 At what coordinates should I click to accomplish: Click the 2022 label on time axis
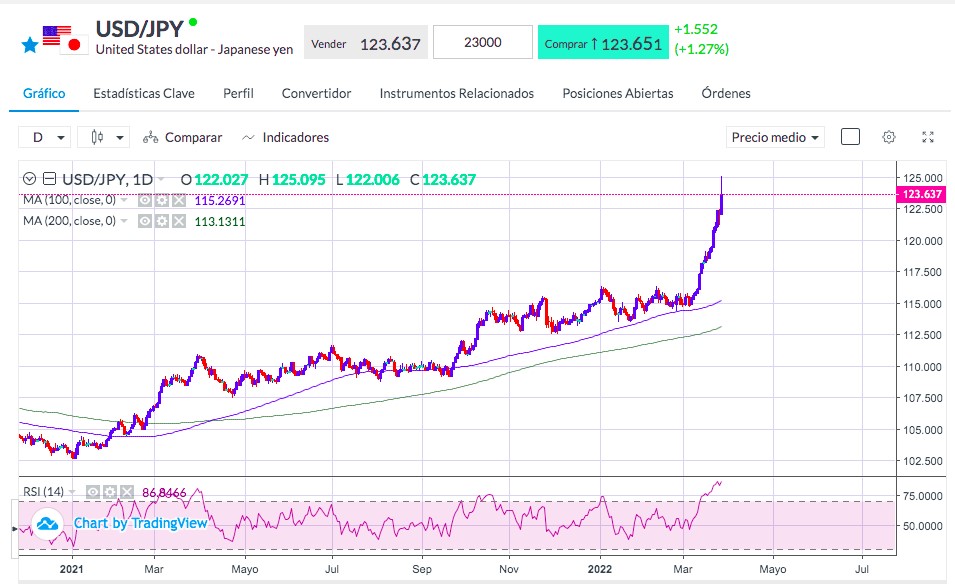click(x=600, y=569)
